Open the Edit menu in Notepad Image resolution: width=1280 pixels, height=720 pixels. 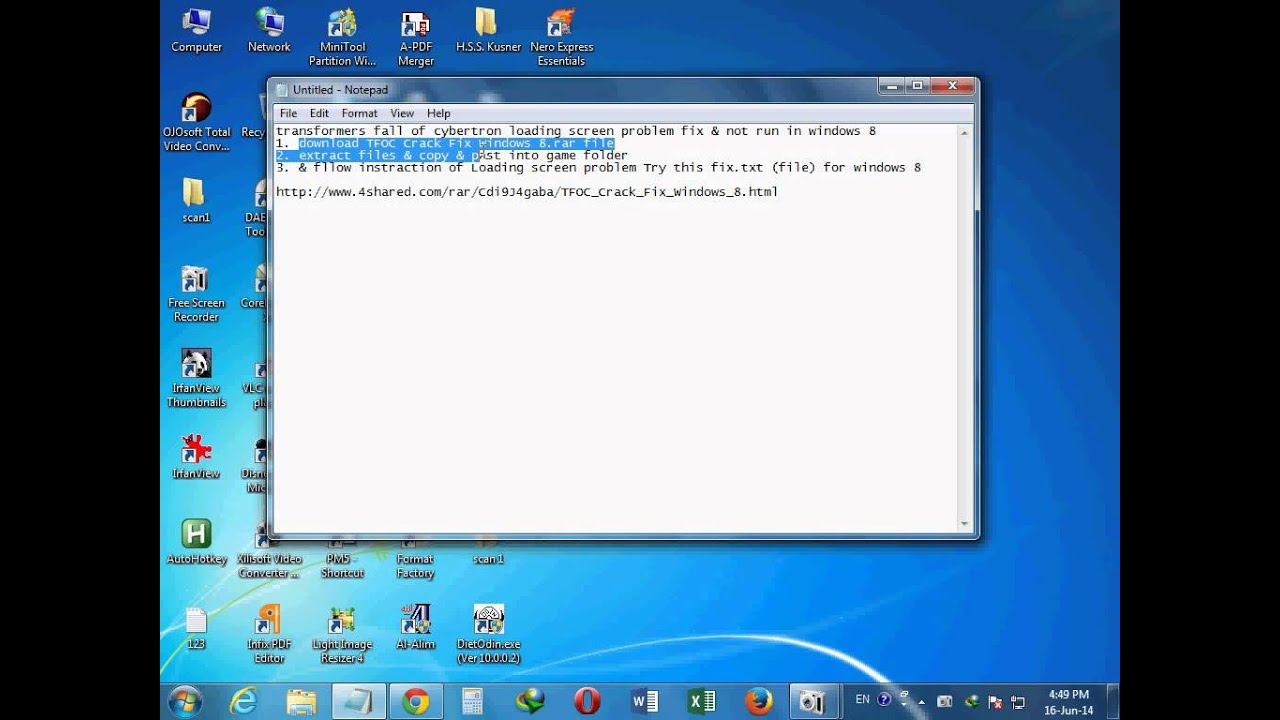pyautogui.click(x=319, y=113)
